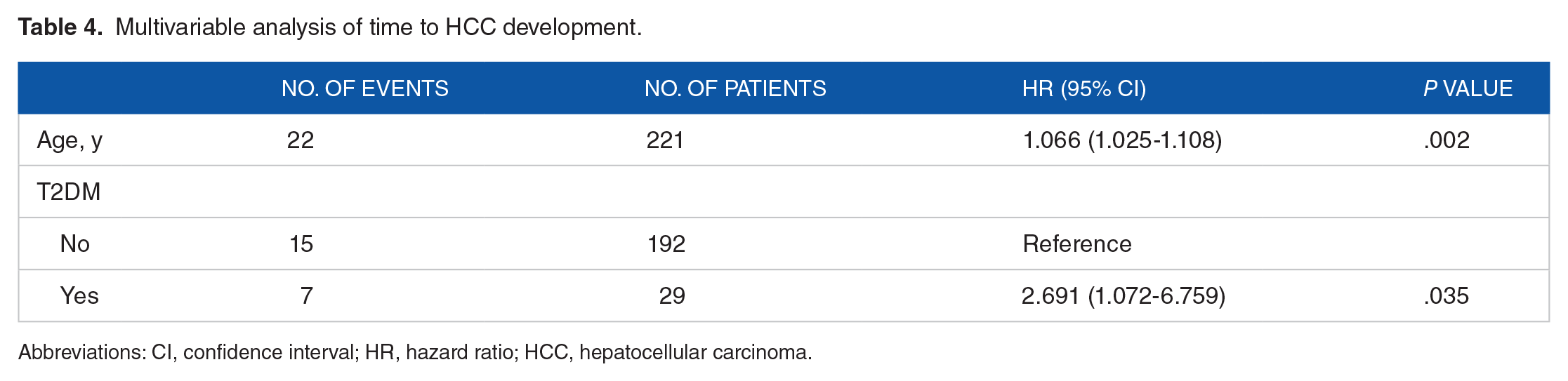Select the NO. OF PATIENTS column header

click(x=735, y=88)
